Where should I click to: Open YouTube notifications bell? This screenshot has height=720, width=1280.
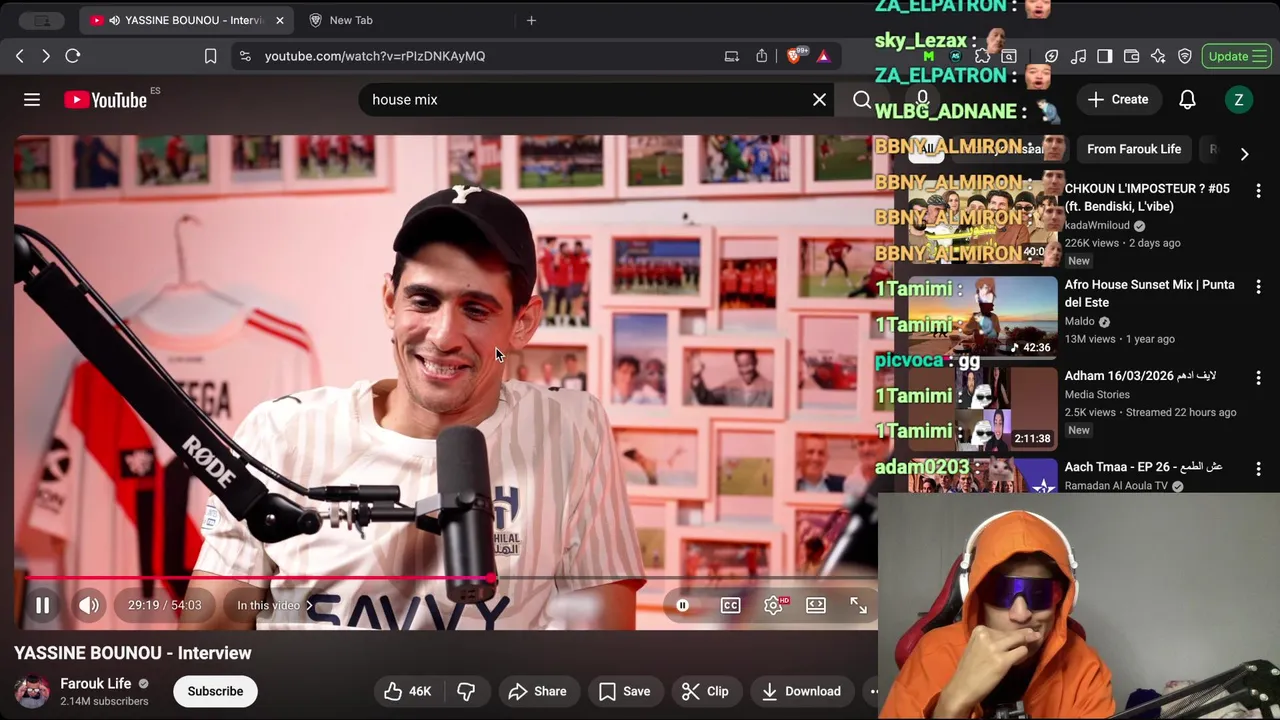coord(1187,99)
